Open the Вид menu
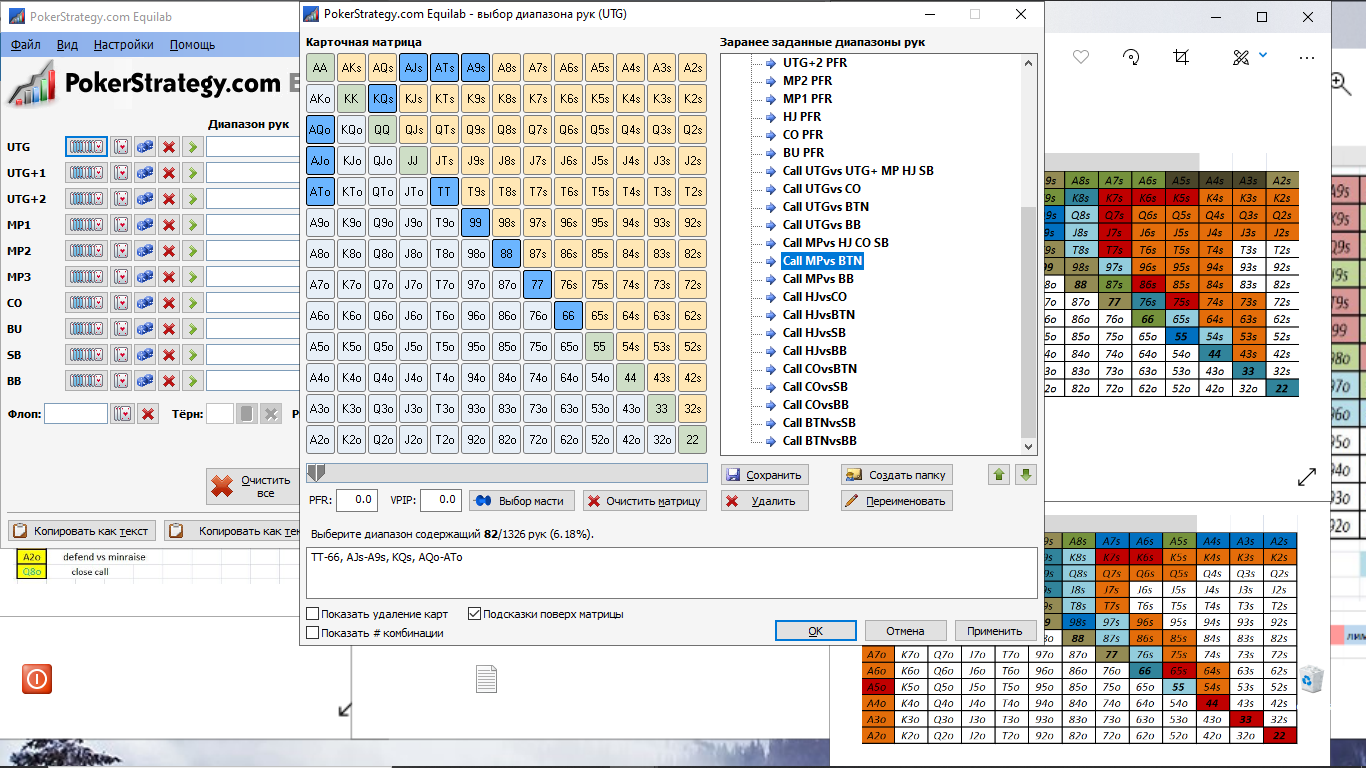Screen dimensions: 1366x768 [67, 45]
